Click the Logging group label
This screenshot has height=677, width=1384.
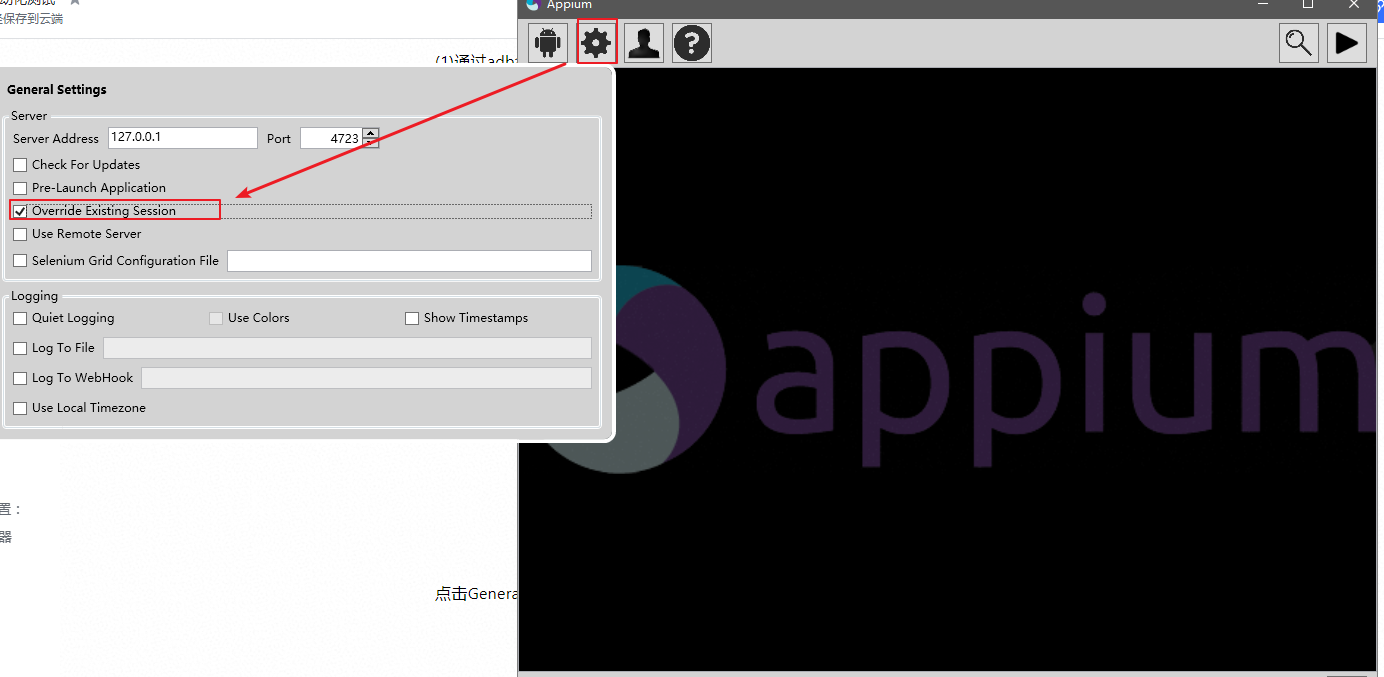(x=35, y=296)
